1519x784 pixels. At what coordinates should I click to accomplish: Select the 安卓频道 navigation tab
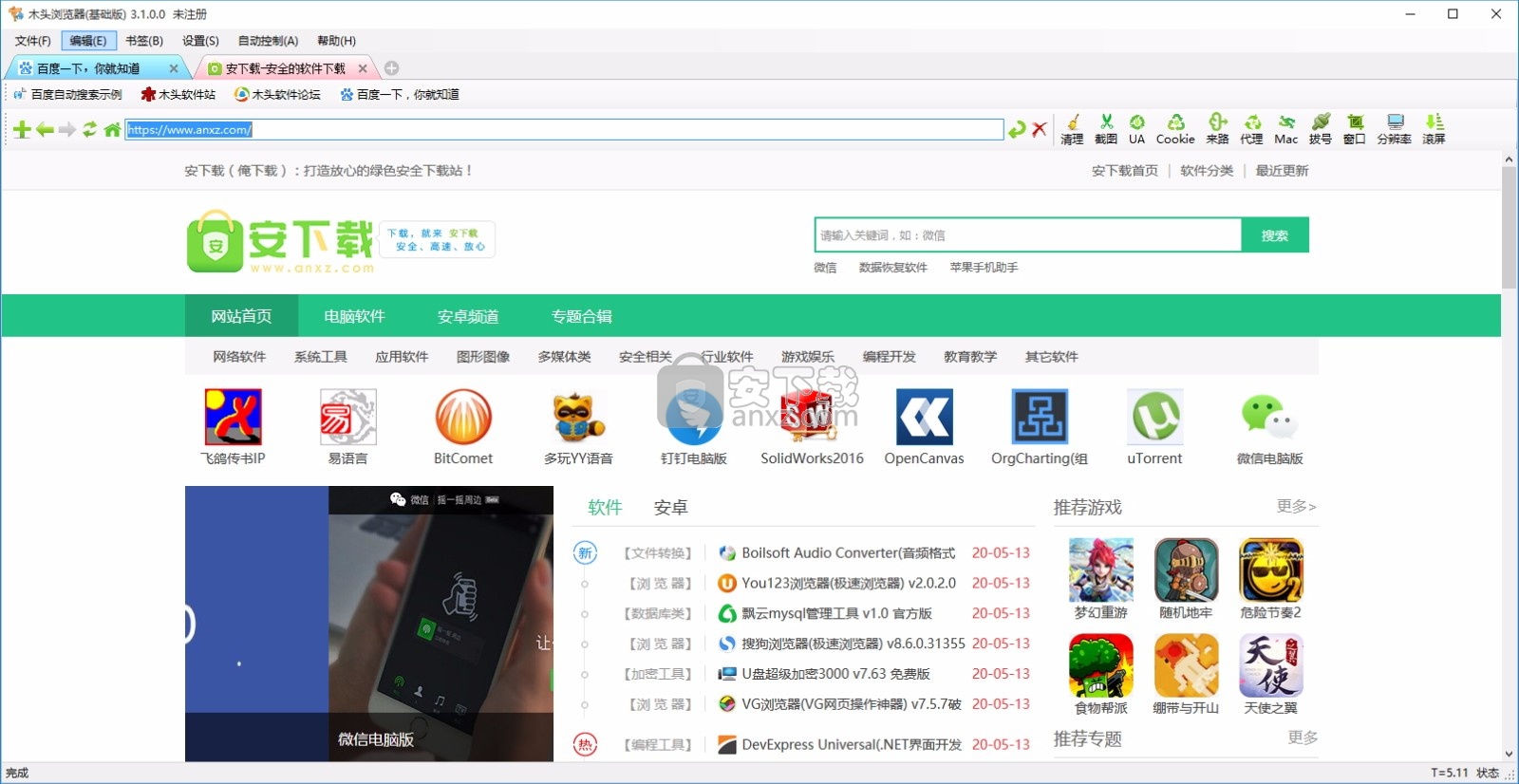pyautogui.click(x=468, y=316)
